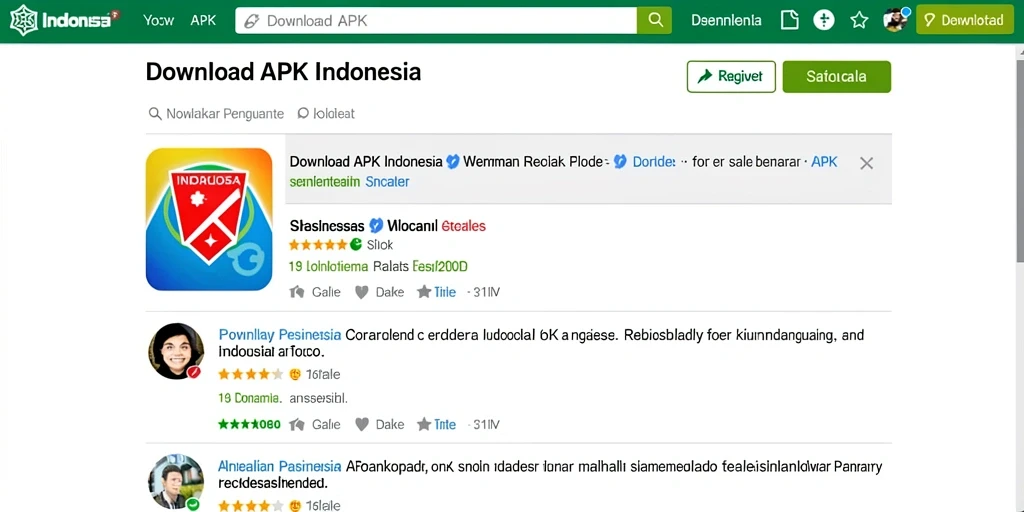The height and width of the screenshot is (512, 1024).
Task: Open the sernlenteaiin Sncaler link
Action: click(349, 182)
